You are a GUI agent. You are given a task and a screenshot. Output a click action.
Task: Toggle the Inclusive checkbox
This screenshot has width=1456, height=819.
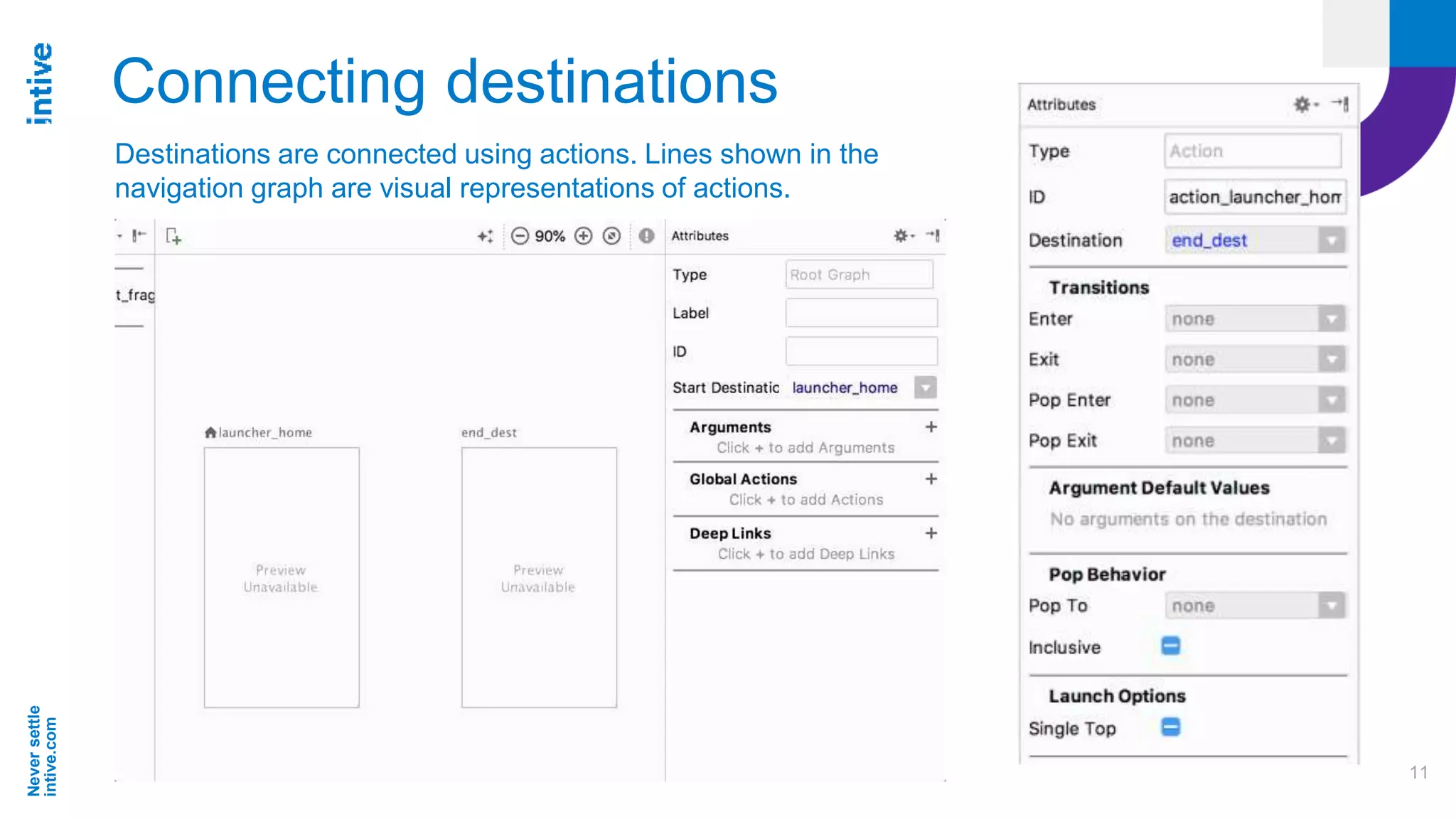(1171, 646)
